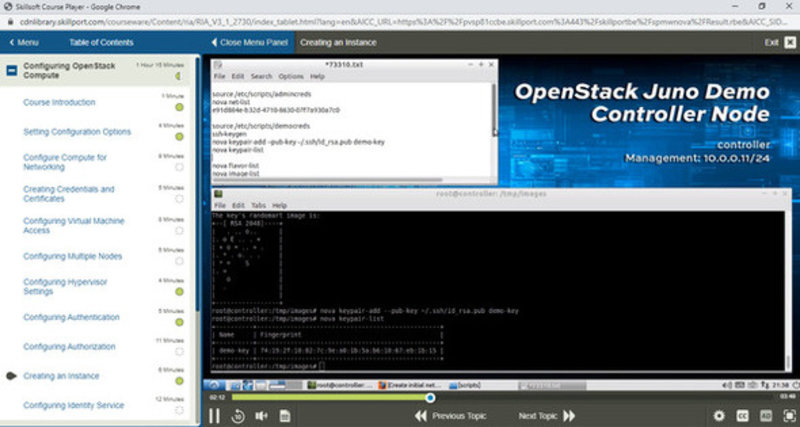
Task: Open Course Introduction topic
Action: [x=59, y=102]
